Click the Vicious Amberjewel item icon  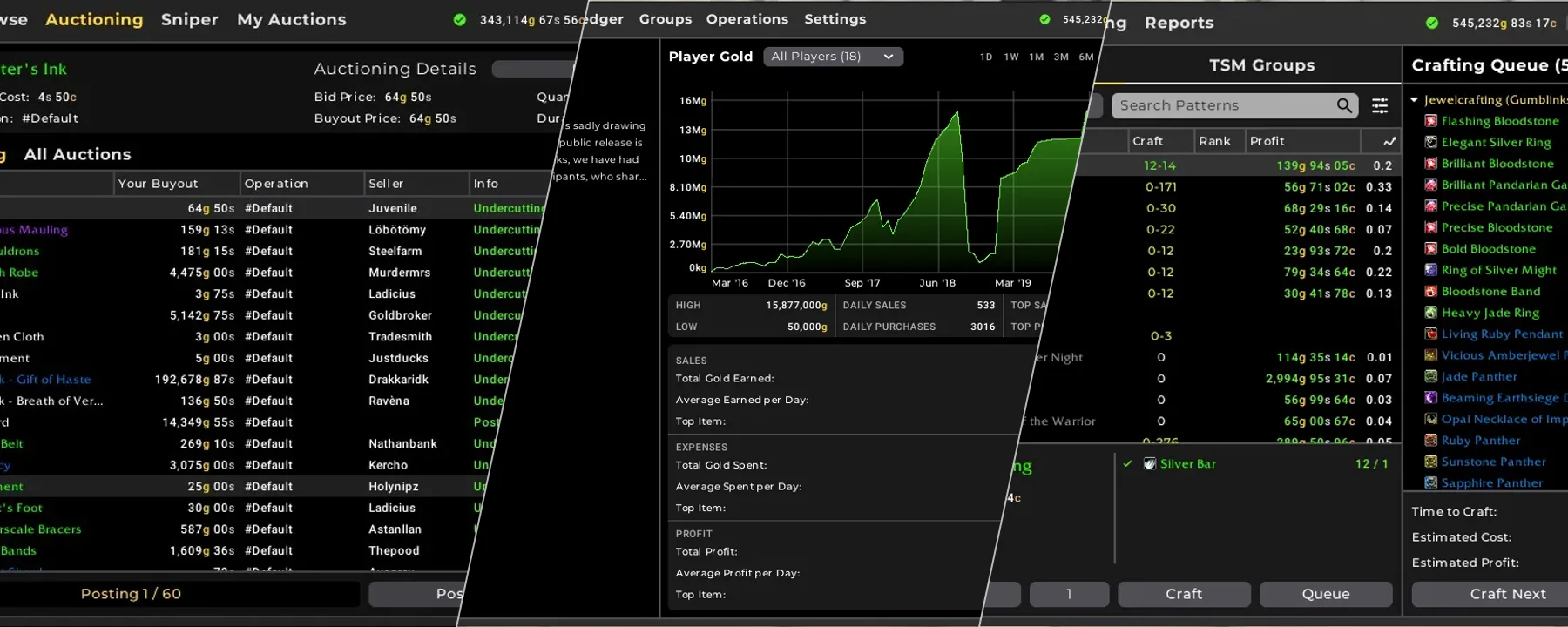[1430, 355]
